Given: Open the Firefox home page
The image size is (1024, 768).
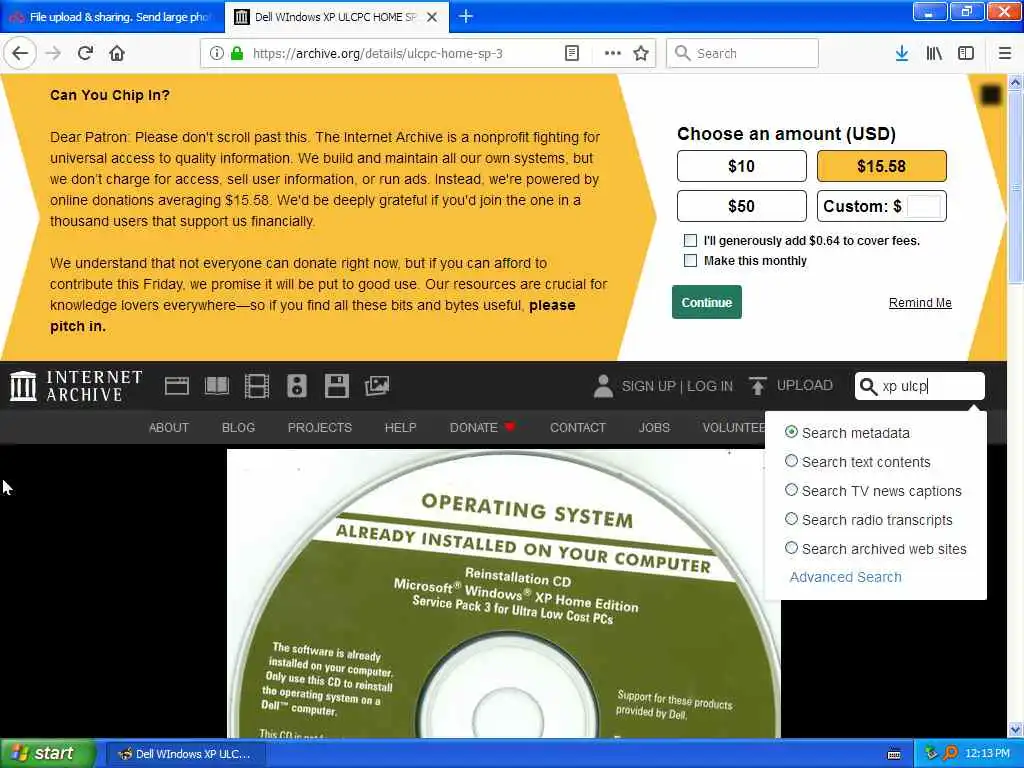Looking at the screenshot, I should point(117,53).
